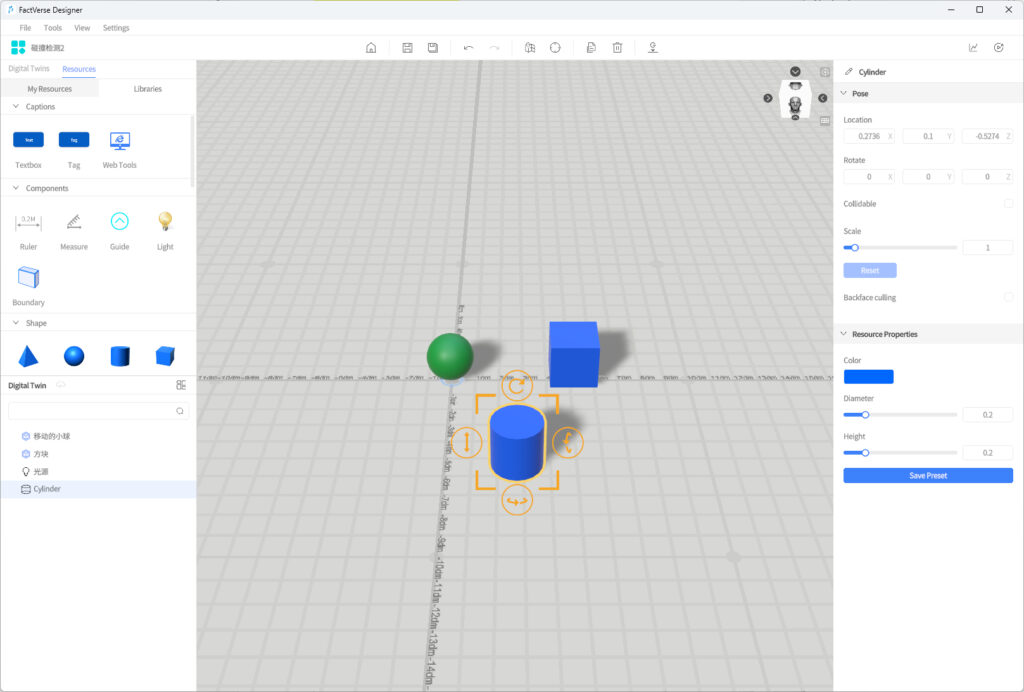This screenshot has height=692, width=1024.
Task: Click the horizontal-move gizmo below the cylinder
Action: pos(517,501)
